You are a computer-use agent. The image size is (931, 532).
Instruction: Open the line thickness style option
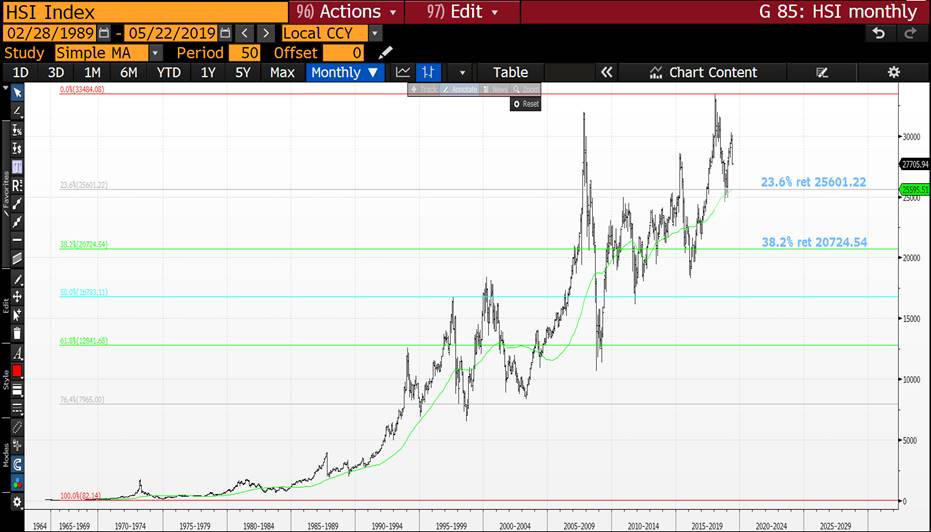click(17, 390)
